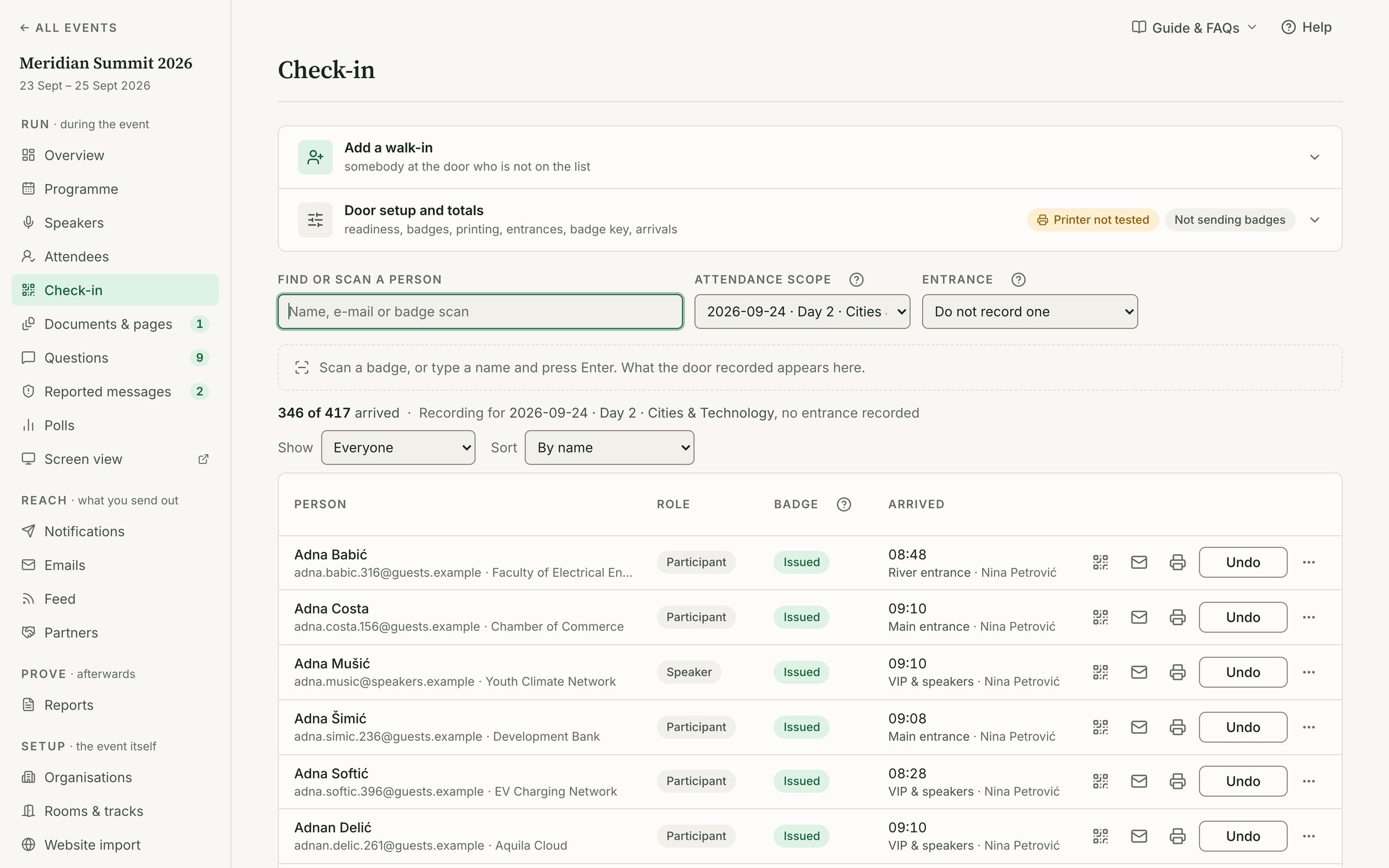Open Guide & FAQs menu
The width and height of the screenshot is (1389, 868).
point(1195,28)
